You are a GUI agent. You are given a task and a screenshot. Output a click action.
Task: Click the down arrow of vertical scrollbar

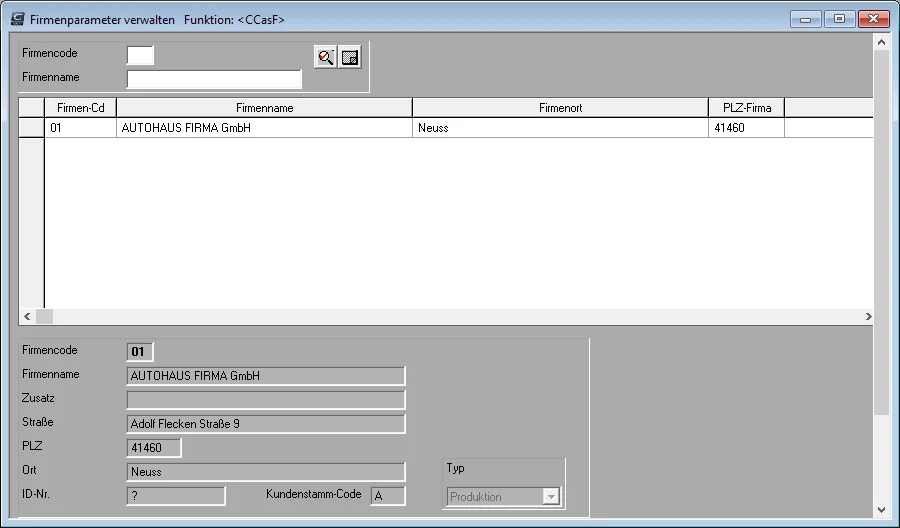(x=882, y=510)
